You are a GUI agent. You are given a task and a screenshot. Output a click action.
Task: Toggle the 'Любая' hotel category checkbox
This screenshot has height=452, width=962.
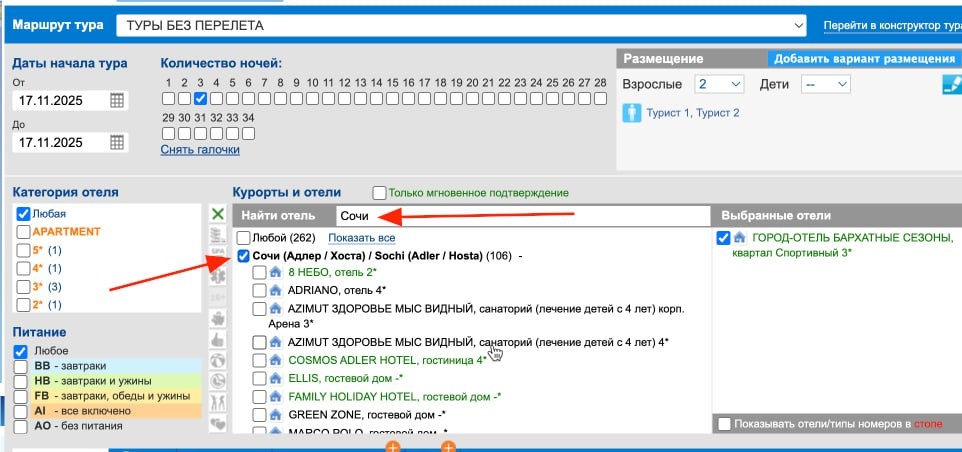click(23, 214)
